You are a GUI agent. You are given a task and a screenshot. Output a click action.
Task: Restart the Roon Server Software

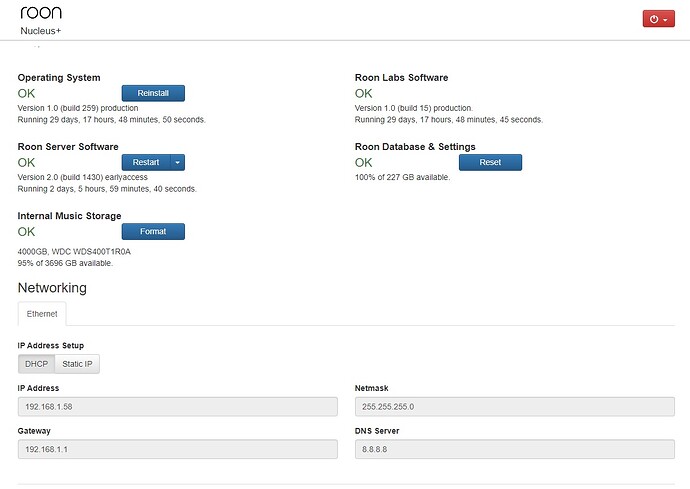coord(146,162)
